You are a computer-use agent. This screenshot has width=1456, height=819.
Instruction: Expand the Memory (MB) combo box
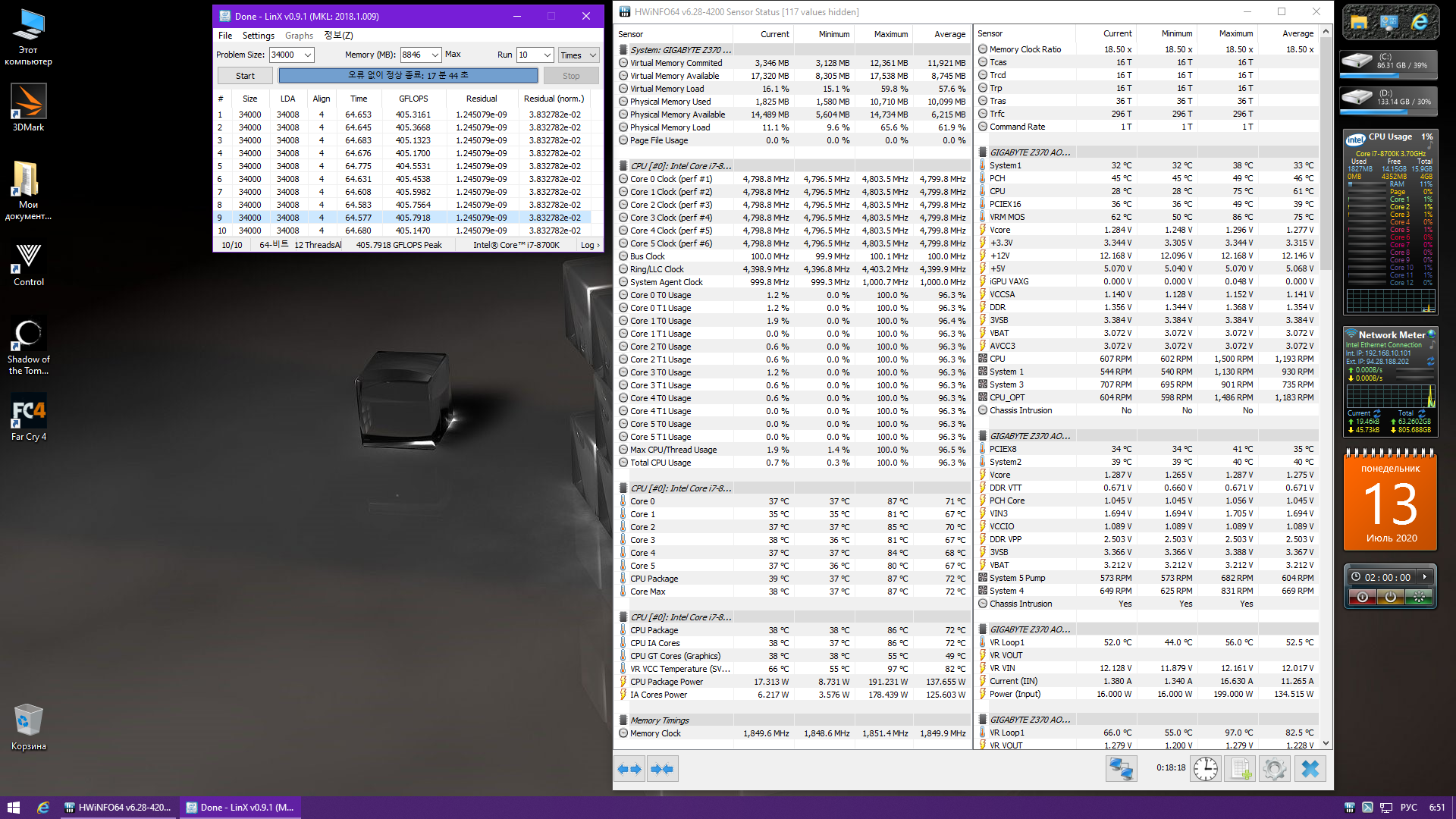click(435, 55)
